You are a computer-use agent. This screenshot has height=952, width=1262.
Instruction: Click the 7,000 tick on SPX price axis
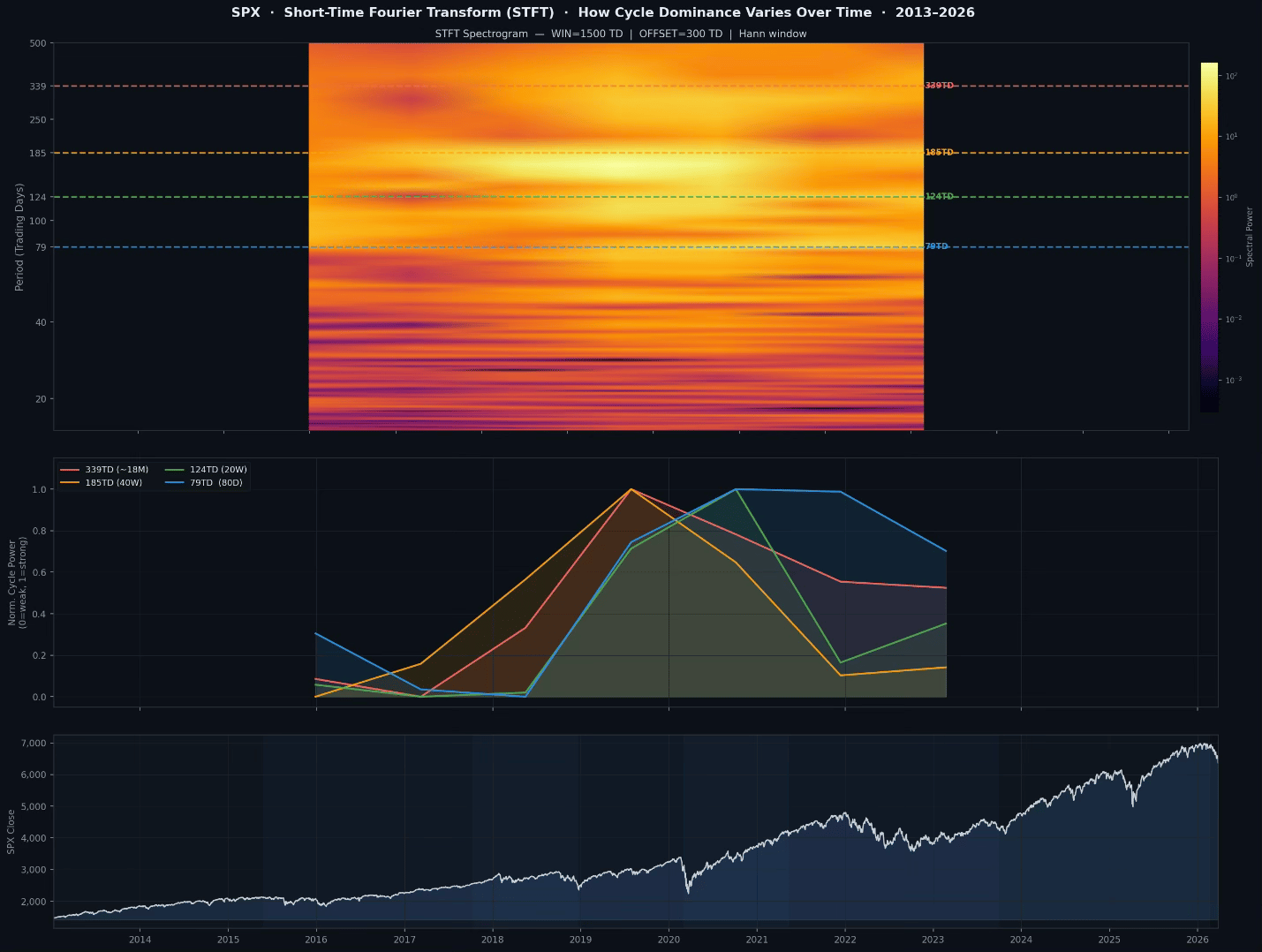pyautogui.click(x=32, y=744)
